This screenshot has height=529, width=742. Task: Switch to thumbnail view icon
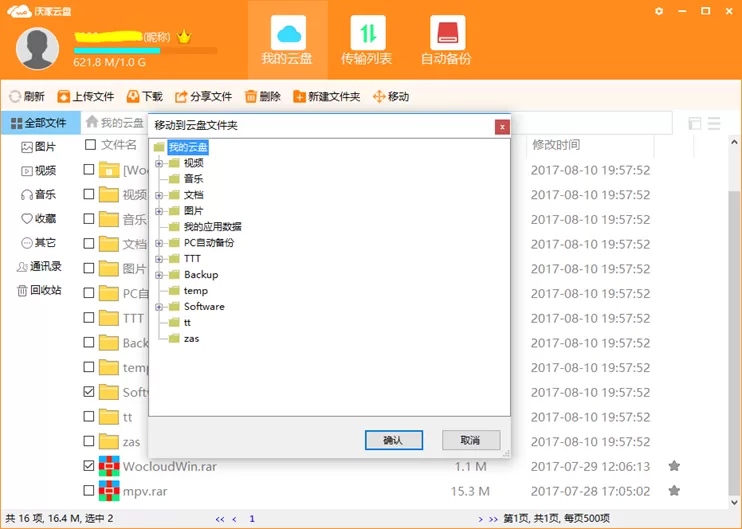(x=695, y=123)
